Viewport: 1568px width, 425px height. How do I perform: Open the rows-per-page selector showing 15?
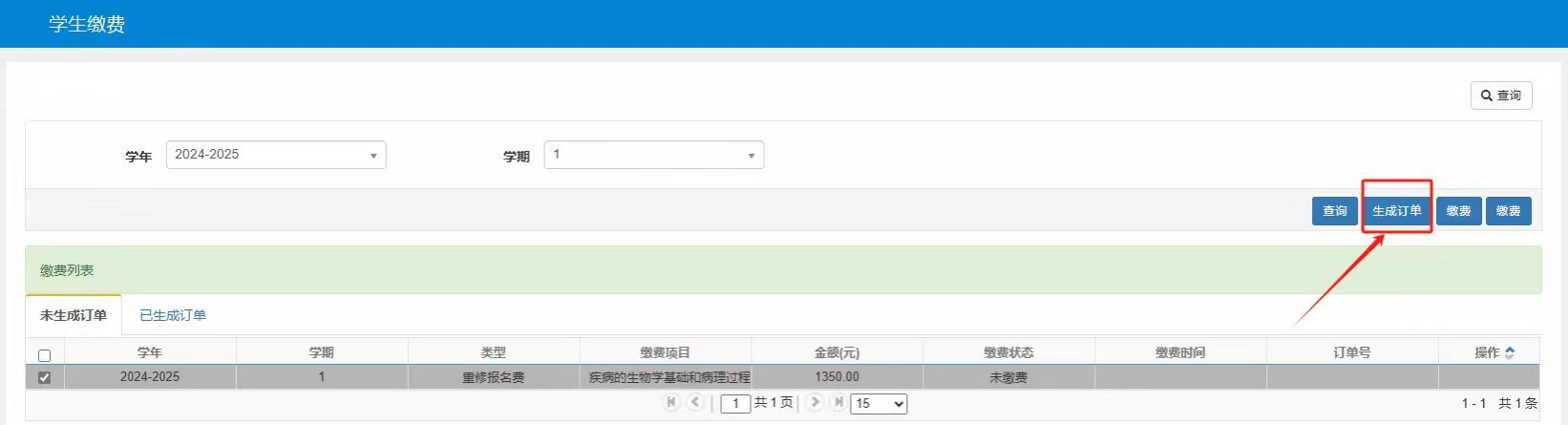pos(878,404)
